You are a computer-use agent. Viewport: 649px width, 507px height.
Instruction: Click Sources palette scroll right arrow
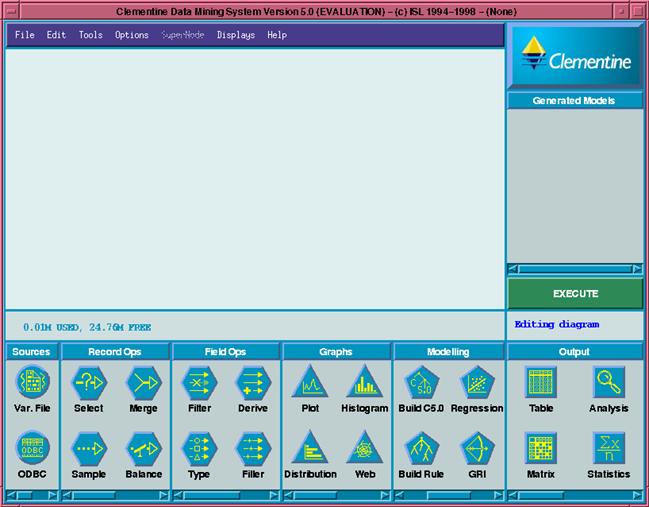(52, 495)
